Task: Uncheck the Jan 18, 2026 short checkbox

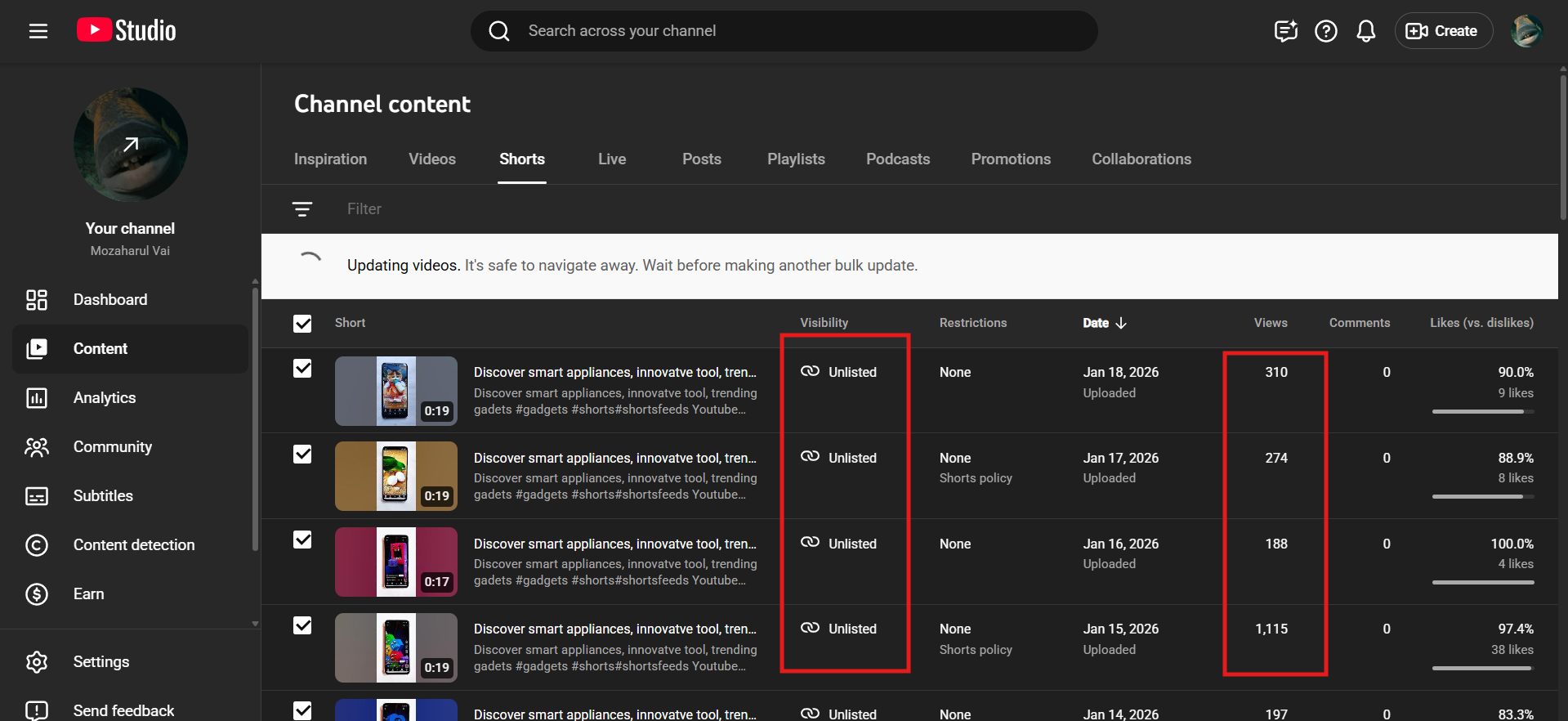Action: click(x=302, y=369)
